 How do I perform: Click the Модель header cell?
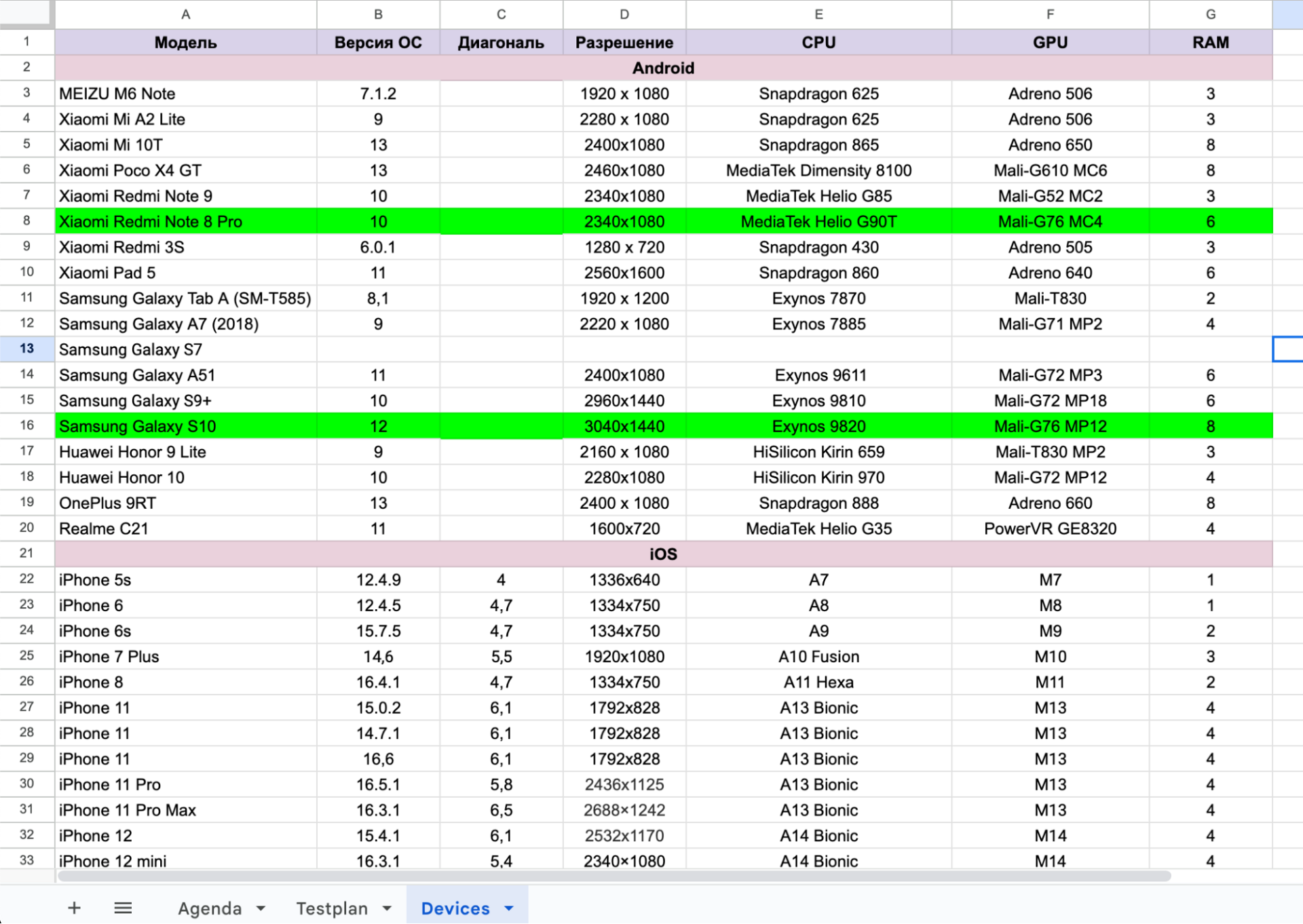coord(185,42)
